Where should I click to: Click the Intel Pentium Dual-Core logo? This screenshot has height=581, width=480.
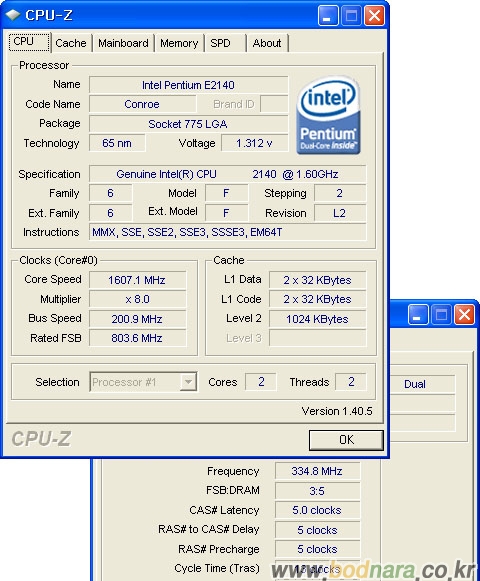[328, 115]
